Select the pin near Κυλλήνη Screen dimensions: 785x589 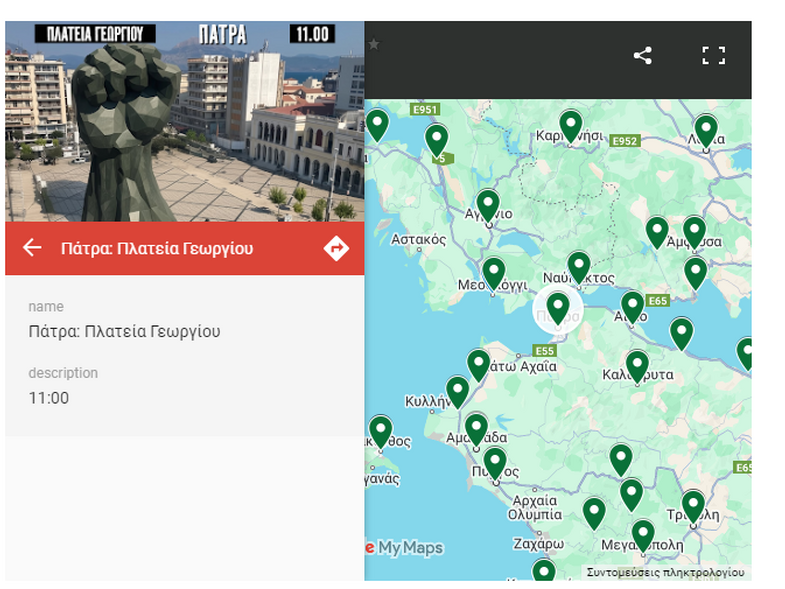tap(458, 390)
